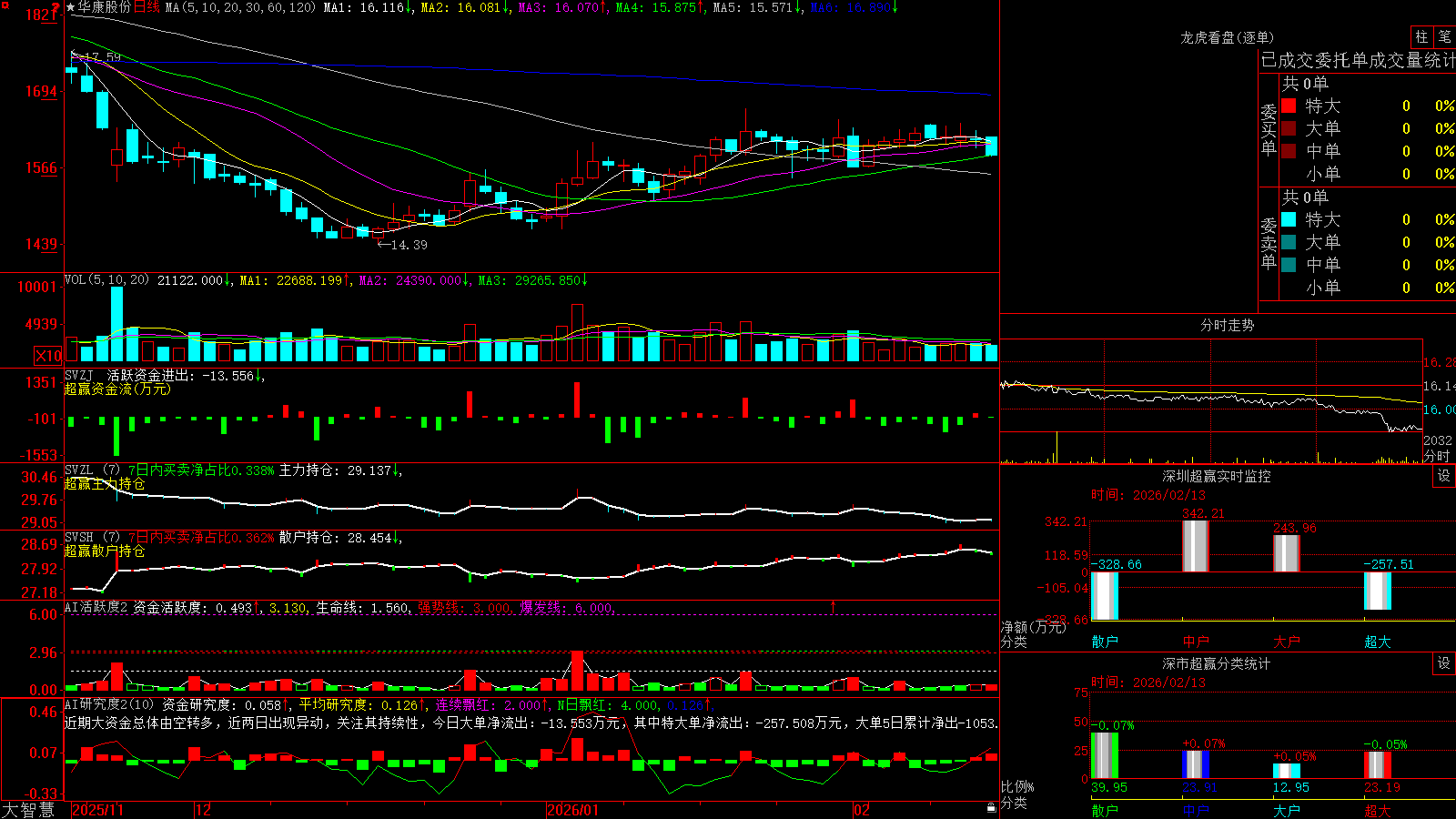This screenshot has width=1456, height=819.
Task: Click 爆发线: 6.000 label
Action: (567, 607)
